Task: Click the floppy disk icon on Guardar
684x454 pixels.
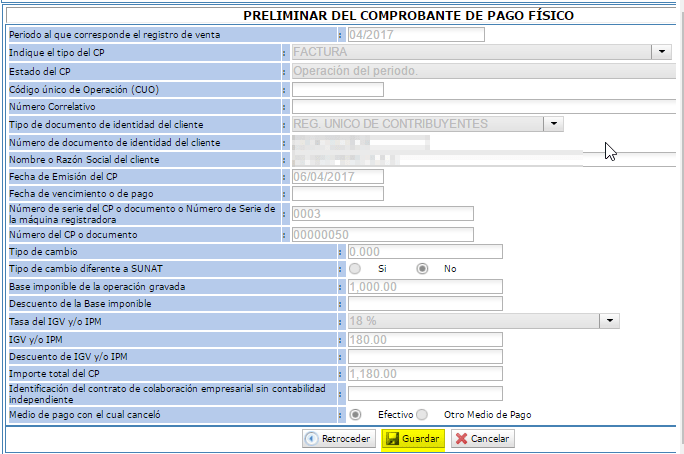Action: [392, 439]
